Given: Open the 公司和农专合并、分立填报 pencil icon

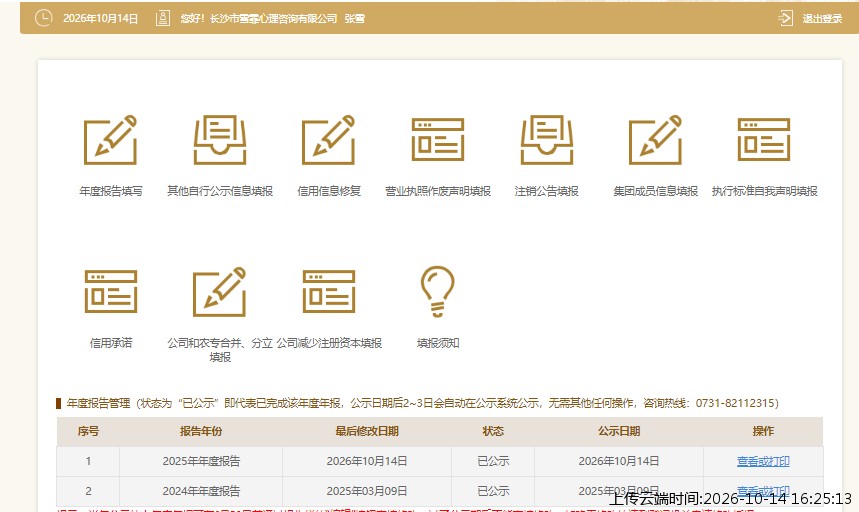Looking at the screenshot, I should tap(220, 291).
